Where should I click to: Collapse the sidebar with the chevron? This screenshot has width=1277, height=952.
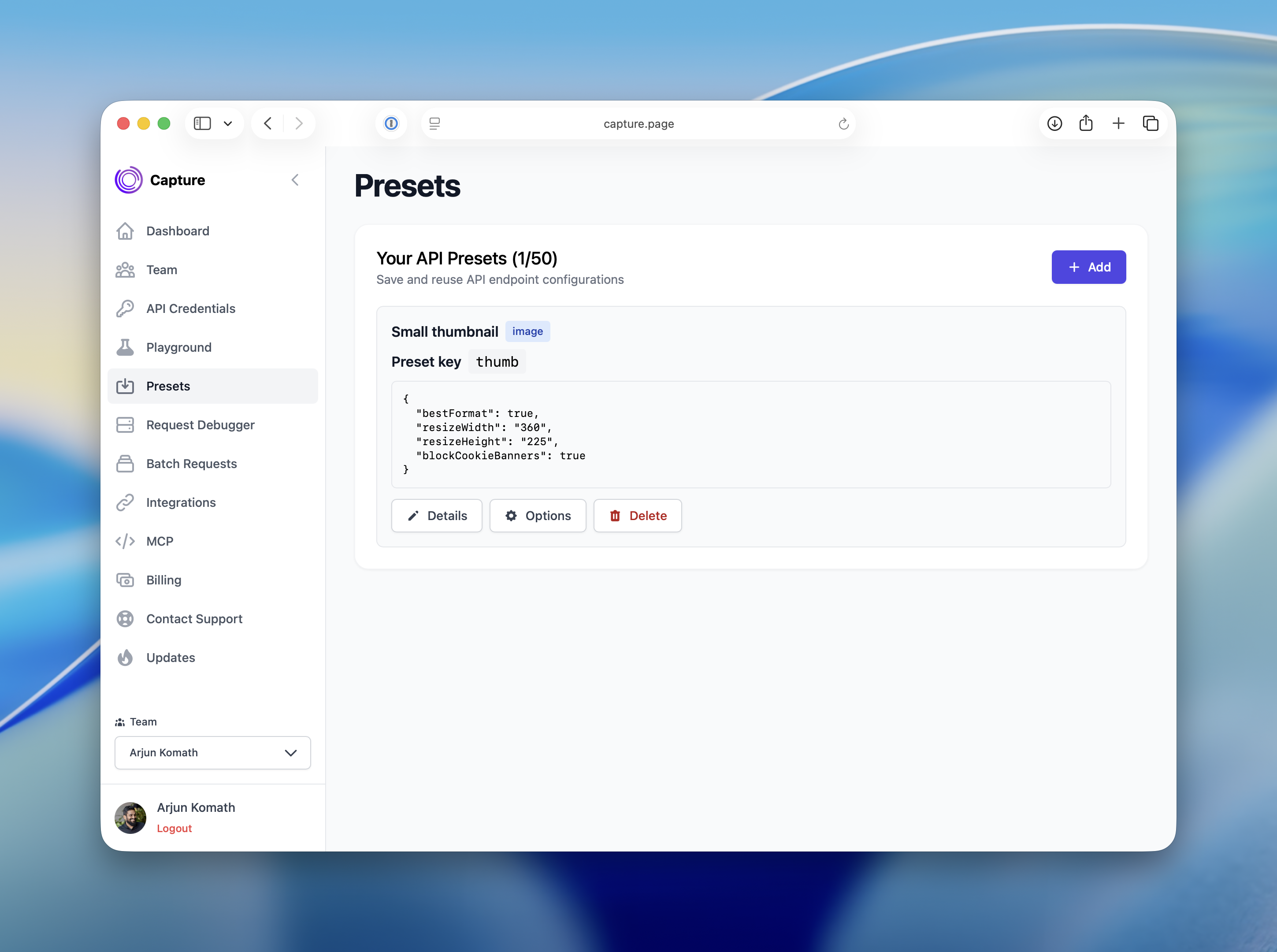pyautogui.click(x=295, y=180)
